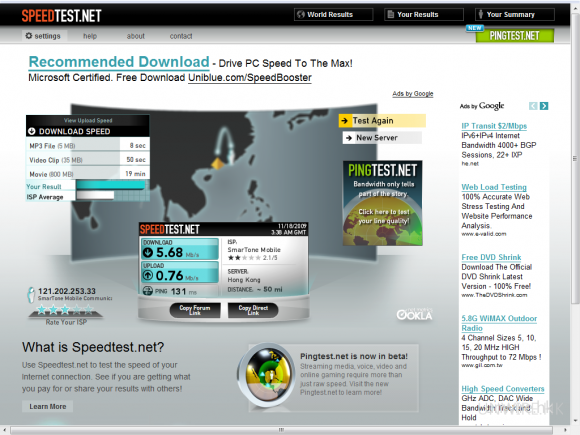The height and width of the screenshot is (435, 580).
Task: Click the previous ads arrow icon
Action: (x=533, y=106)
